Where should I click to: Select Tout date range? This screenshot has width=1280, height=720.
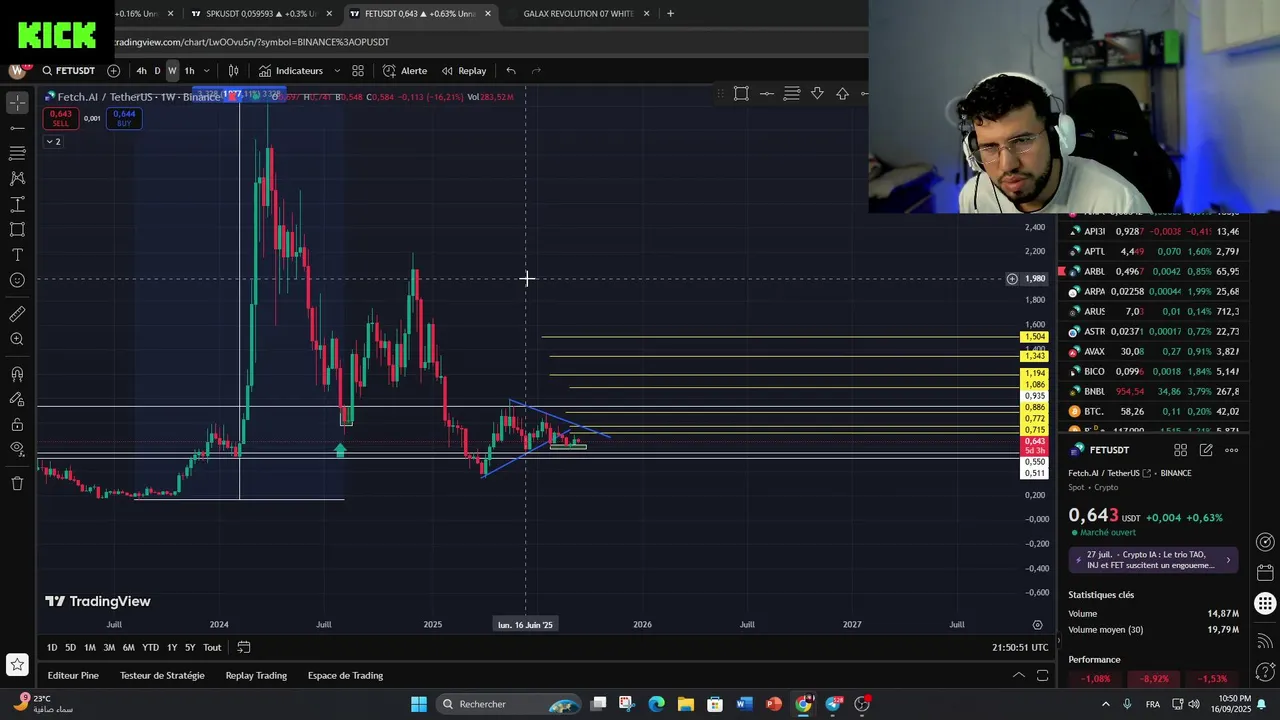[212, 648]
